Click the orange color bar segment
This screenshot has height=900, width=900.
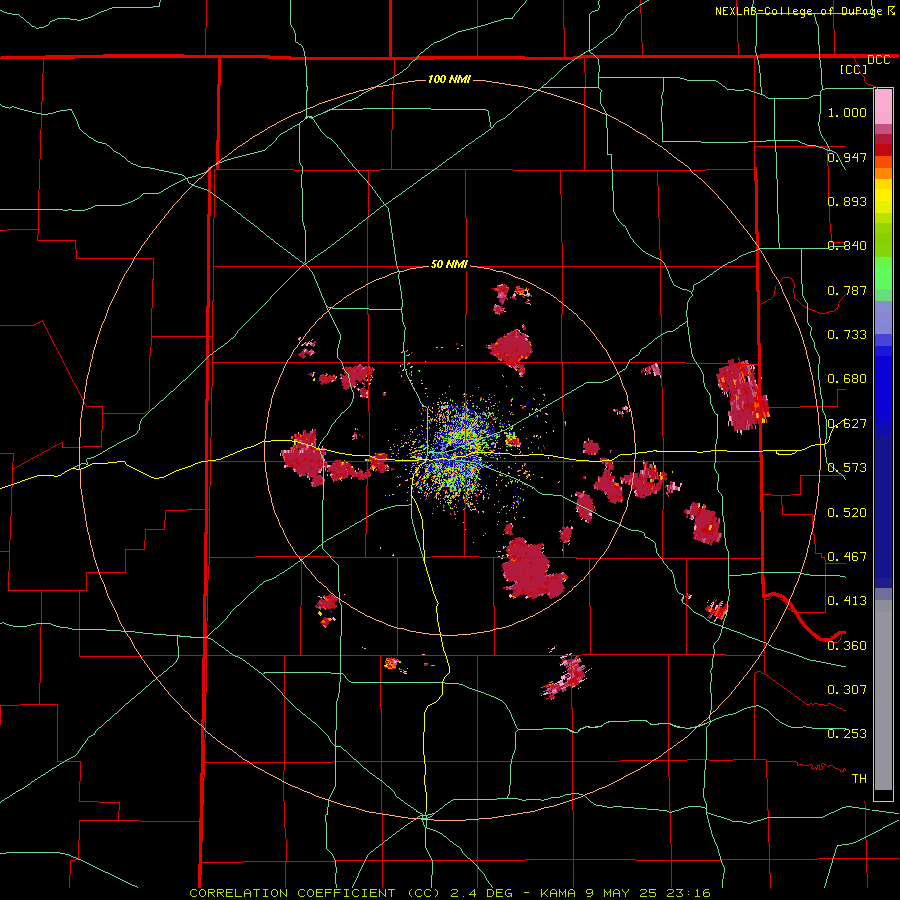(x=883, y=173)
